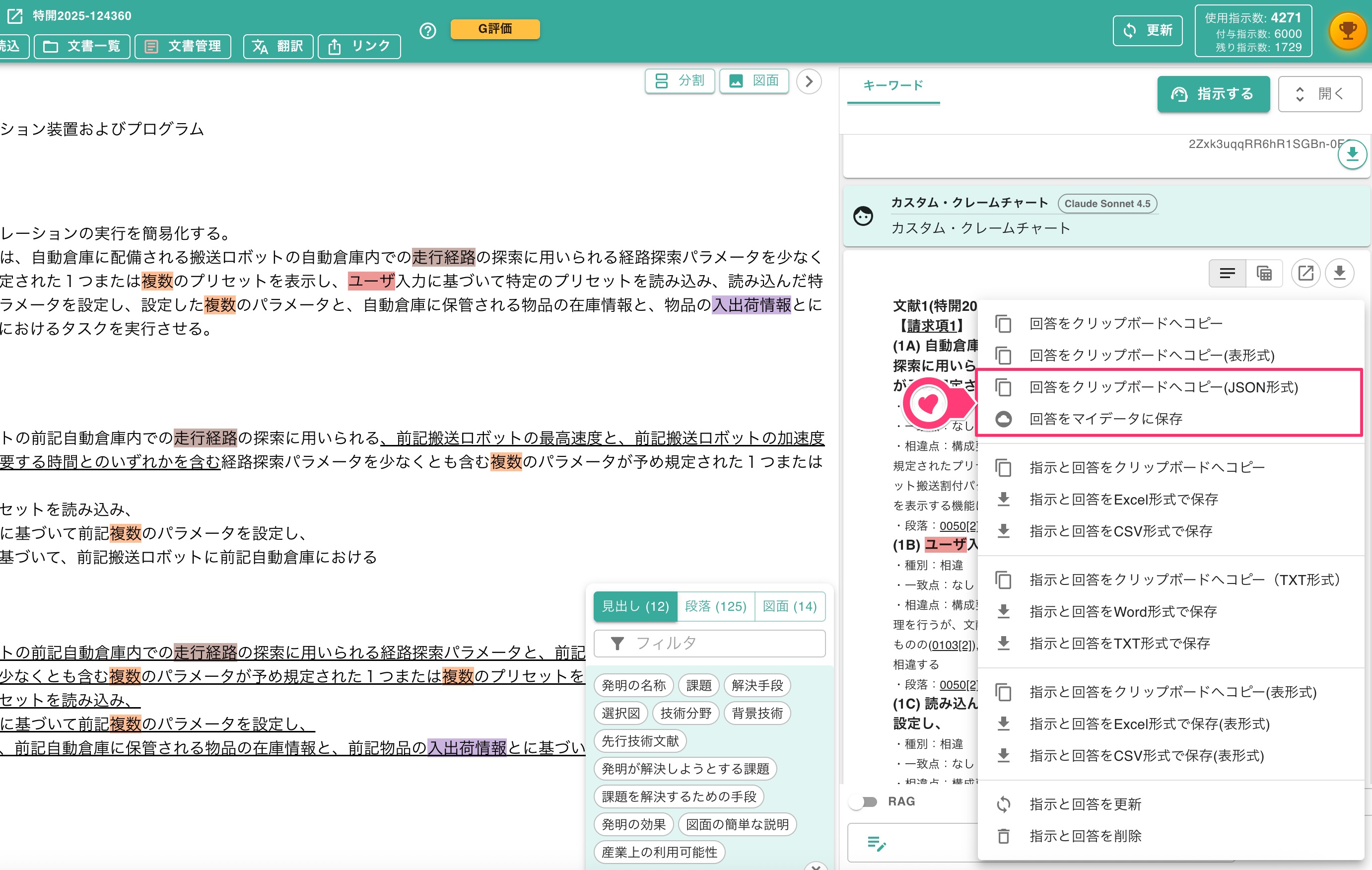Choose 指示と回答をクリップボードへコピー(表形式)
This screenshot has width=1372, height=870.
(1170, 692)
